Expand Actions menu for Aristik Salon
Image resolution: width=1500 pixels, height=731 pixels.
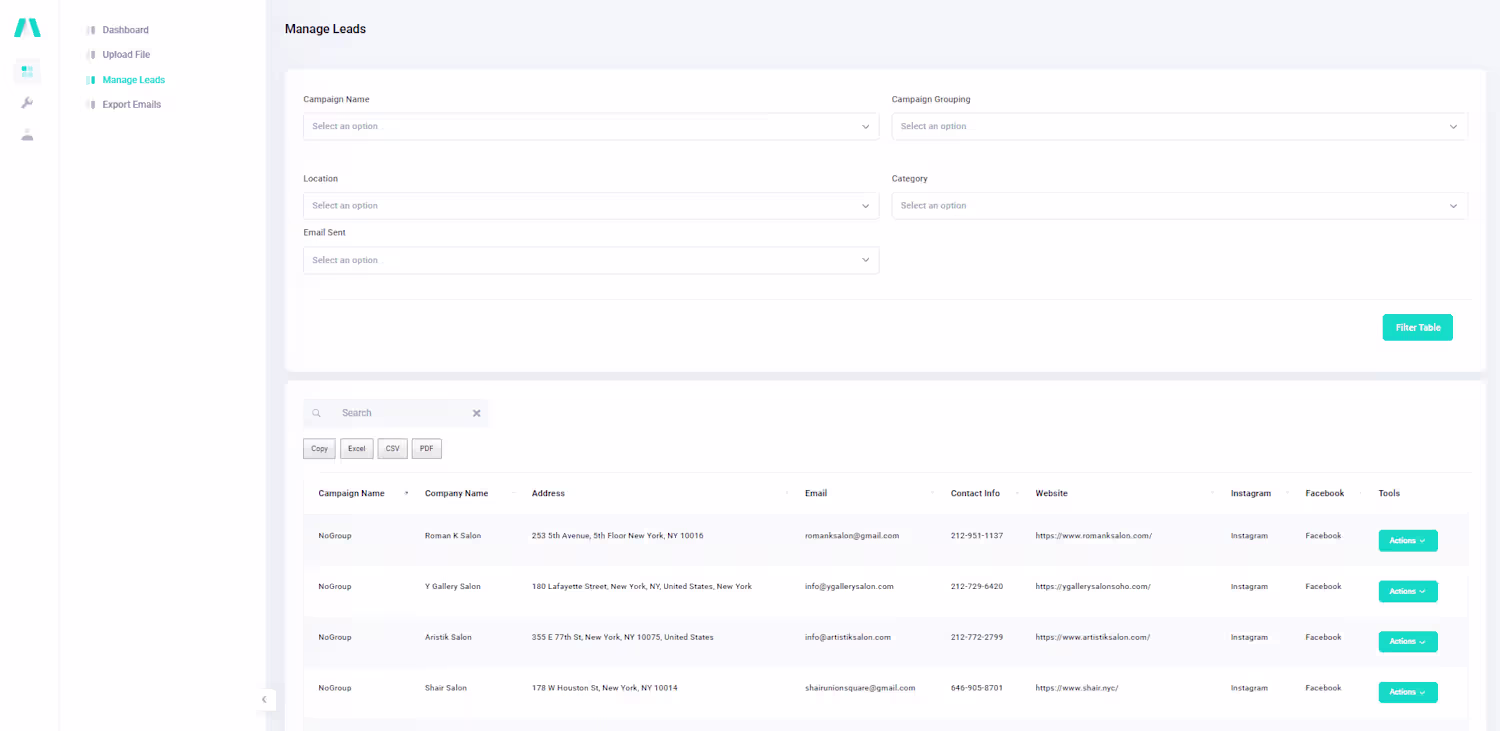[1408, 642]
